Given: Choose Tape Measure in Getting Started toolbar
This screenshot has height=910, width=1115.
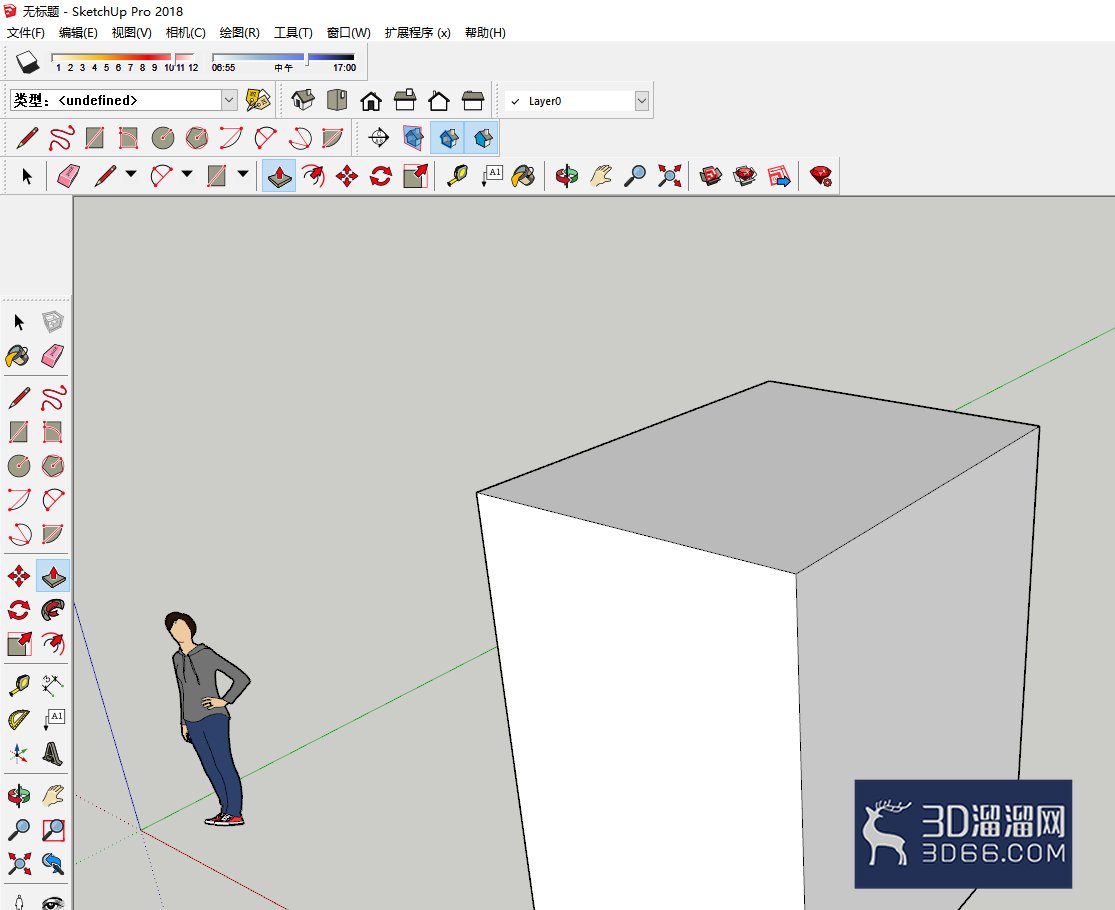Looking at the screenshot, I should [457, 176].
